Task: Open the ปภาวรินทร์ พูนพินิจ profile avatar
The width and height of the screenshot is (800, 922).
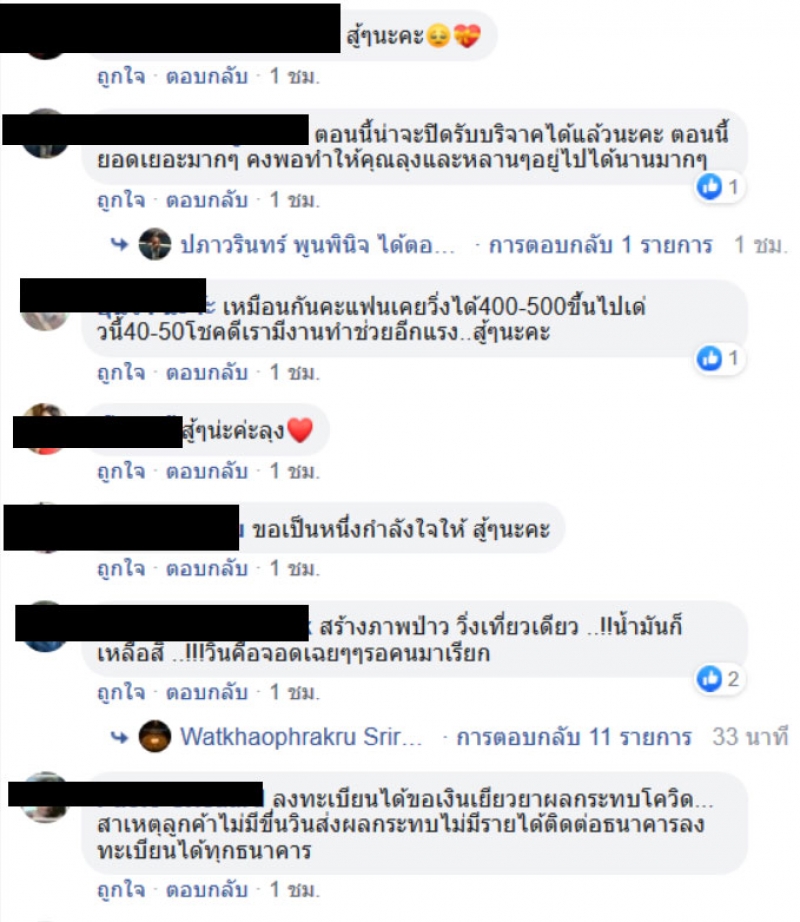Action: point(155,244)
